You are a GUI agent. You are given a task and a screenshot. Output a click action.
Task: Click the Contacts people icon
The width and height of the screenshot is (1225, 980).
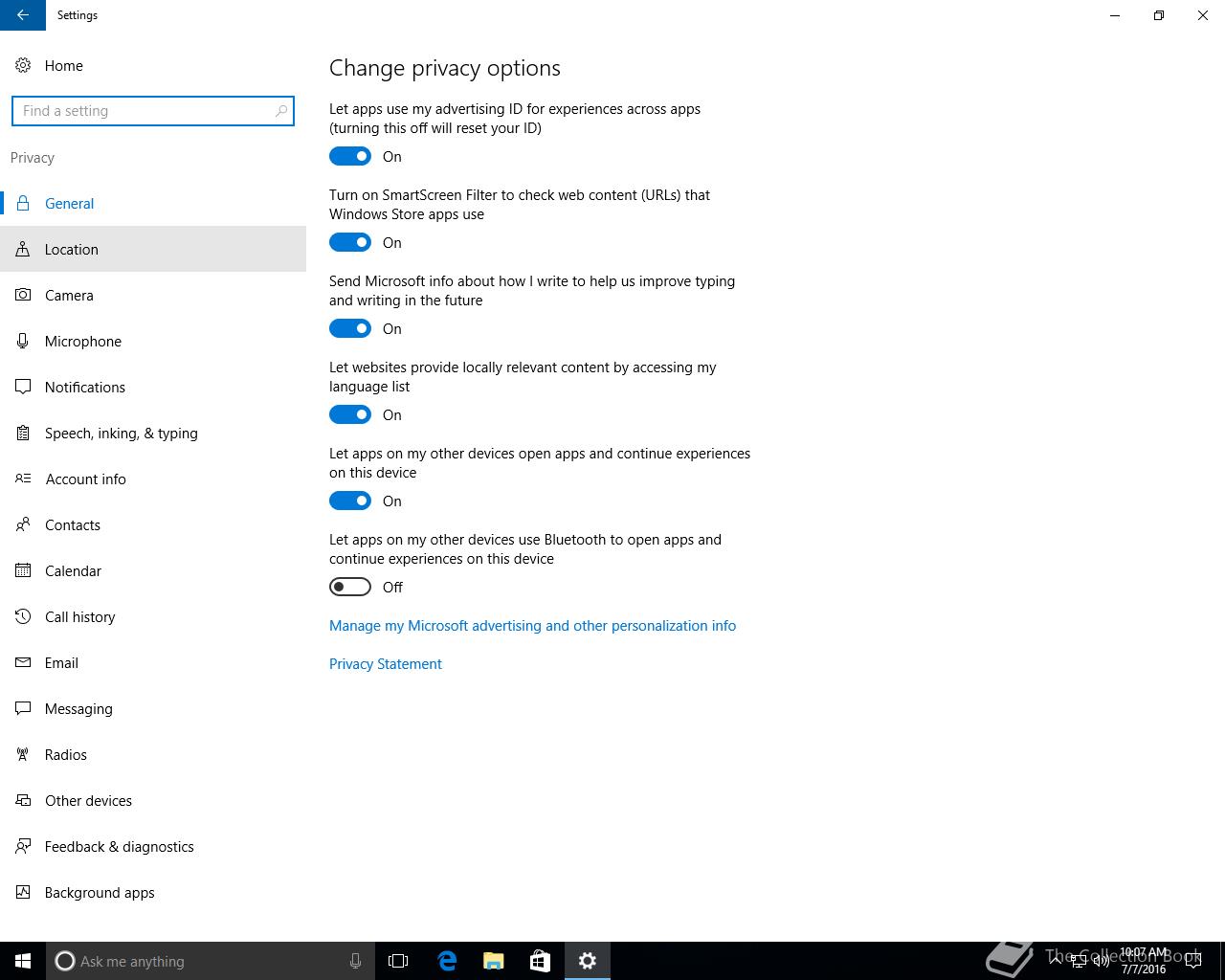pos(23,524)
